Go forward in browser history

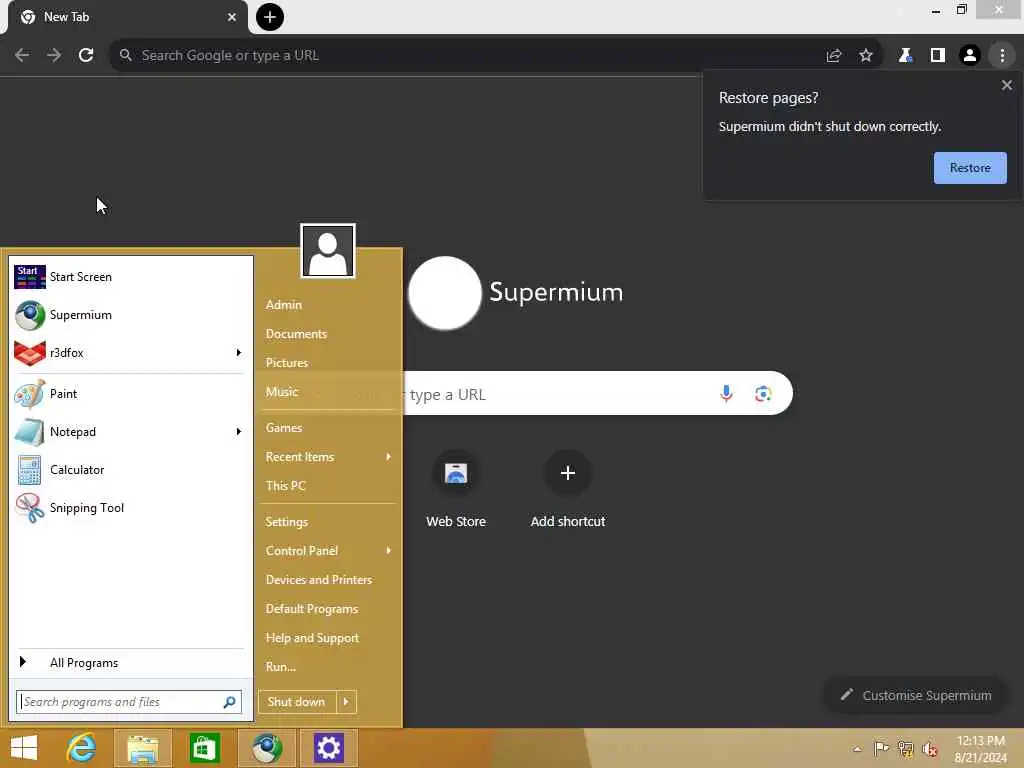coord(54,56)
